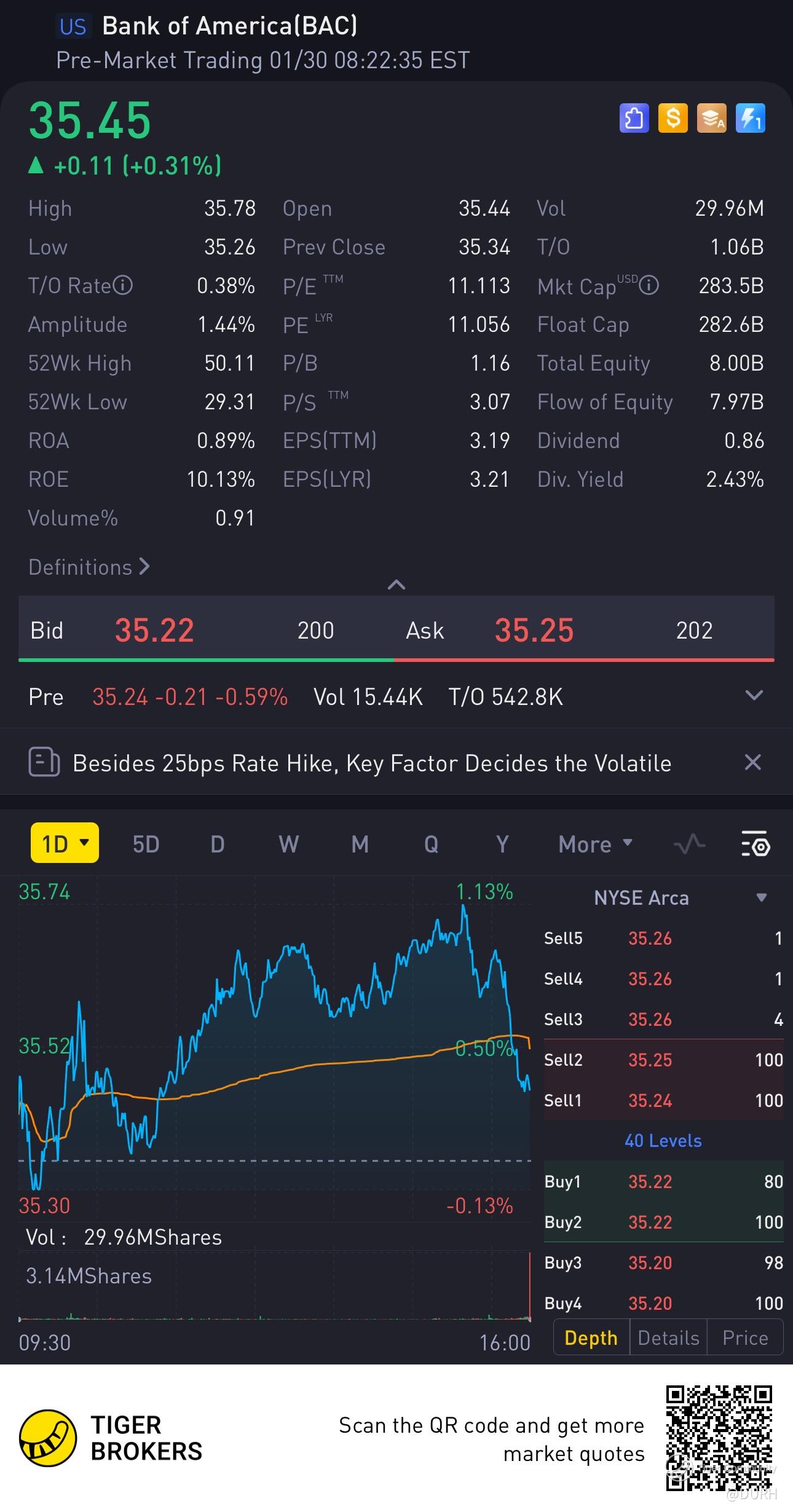Tap the current price 35.45

[90, 120]
